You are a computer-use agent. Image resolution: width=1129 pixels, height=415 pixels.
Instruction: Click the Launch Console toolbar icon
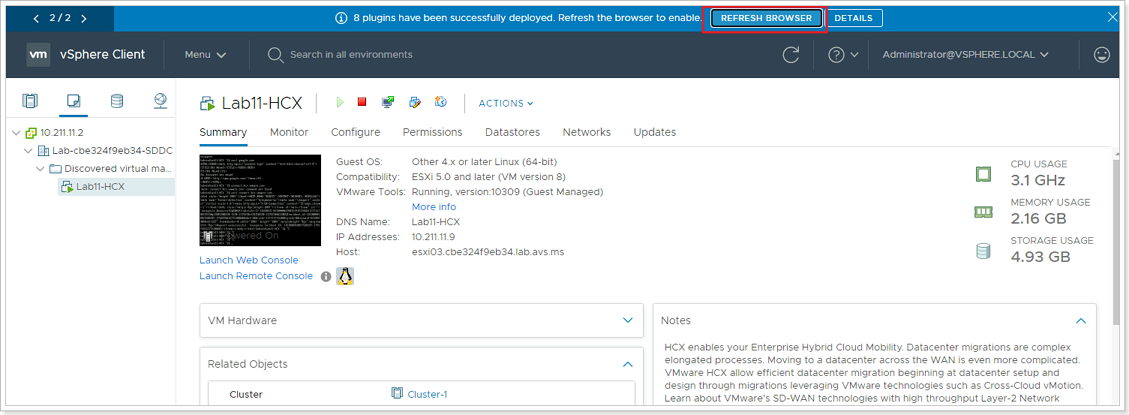388,102
